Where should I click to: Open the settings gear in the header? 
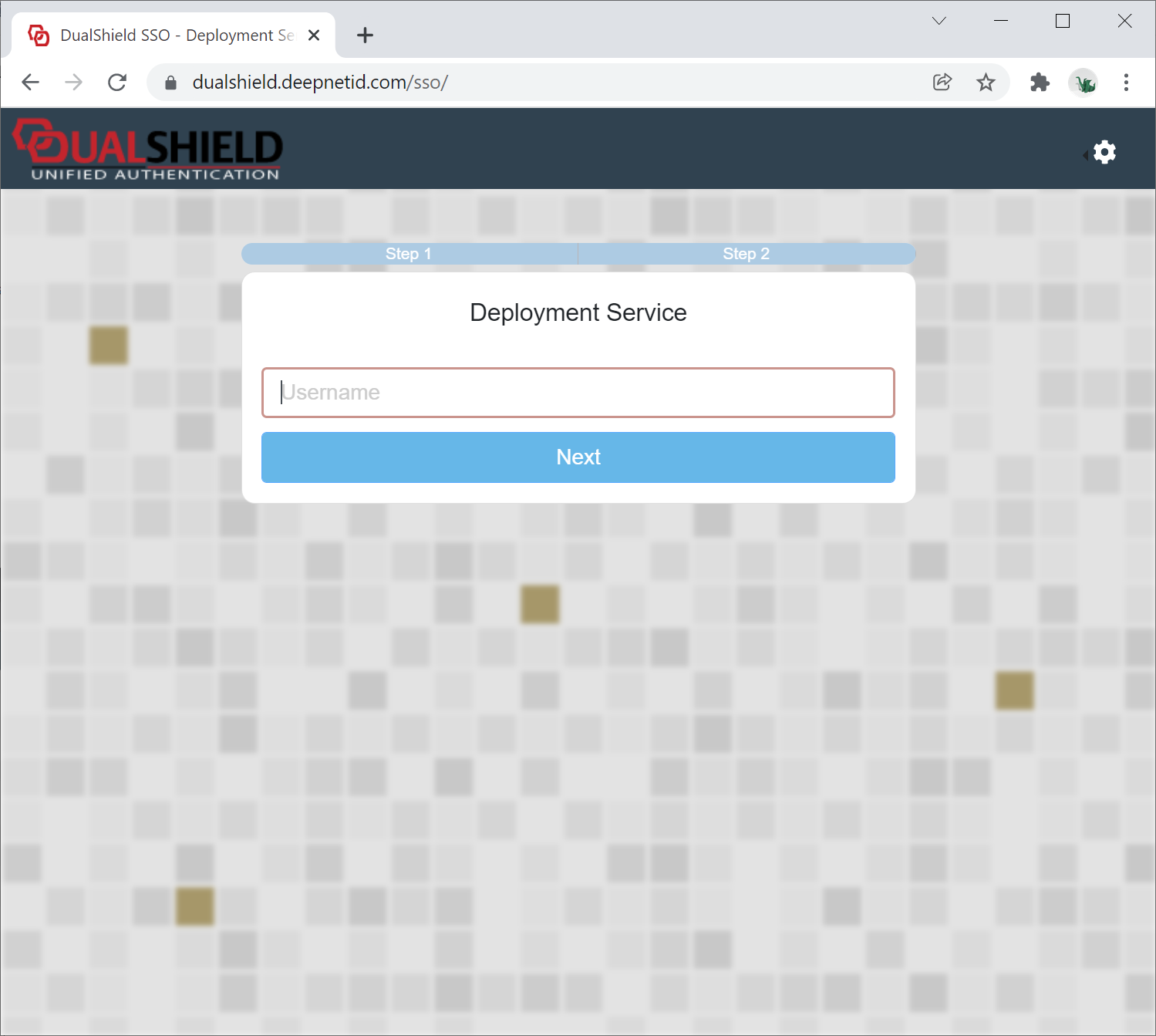point(1104,152)
